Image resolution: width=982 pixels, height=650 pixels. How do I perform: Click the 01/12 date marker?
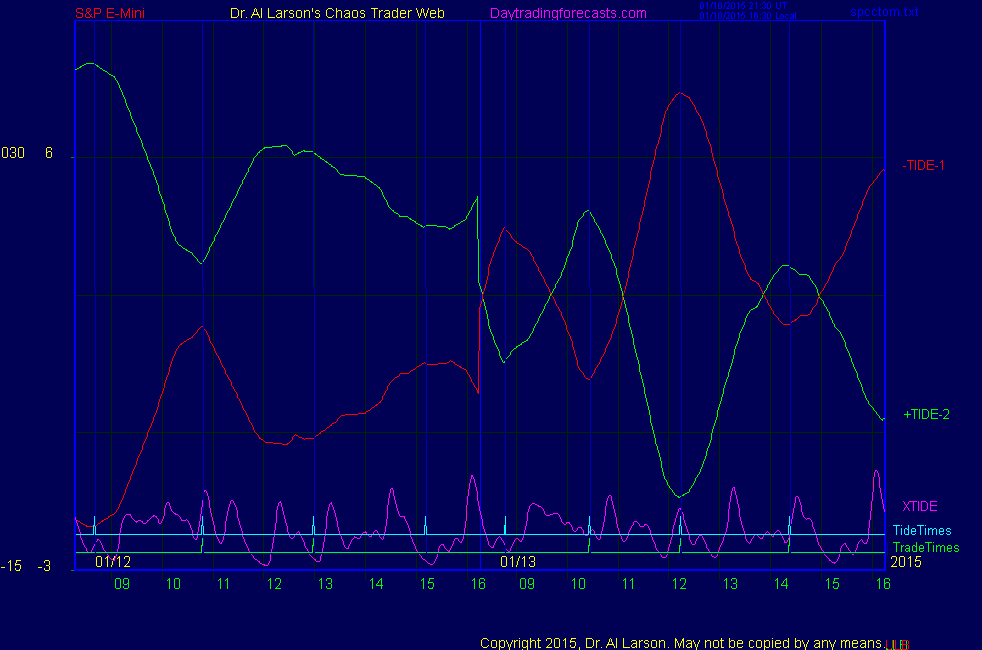(113, 562)
